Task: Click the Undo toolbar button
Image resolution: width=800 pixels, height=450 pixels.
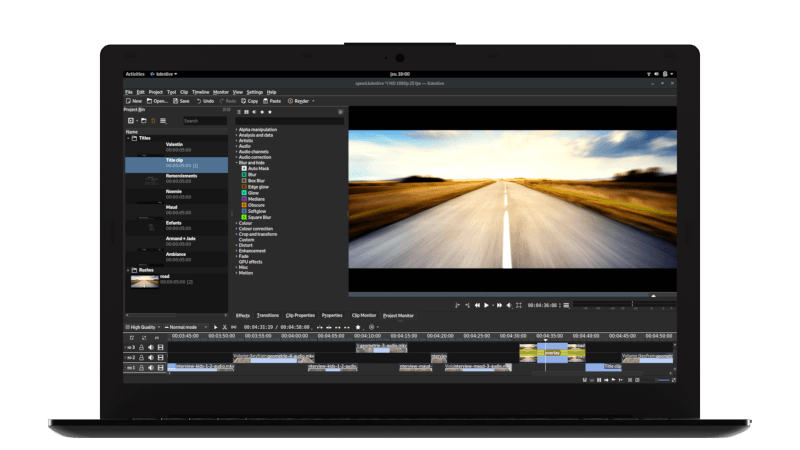Action: pos(206,101)
